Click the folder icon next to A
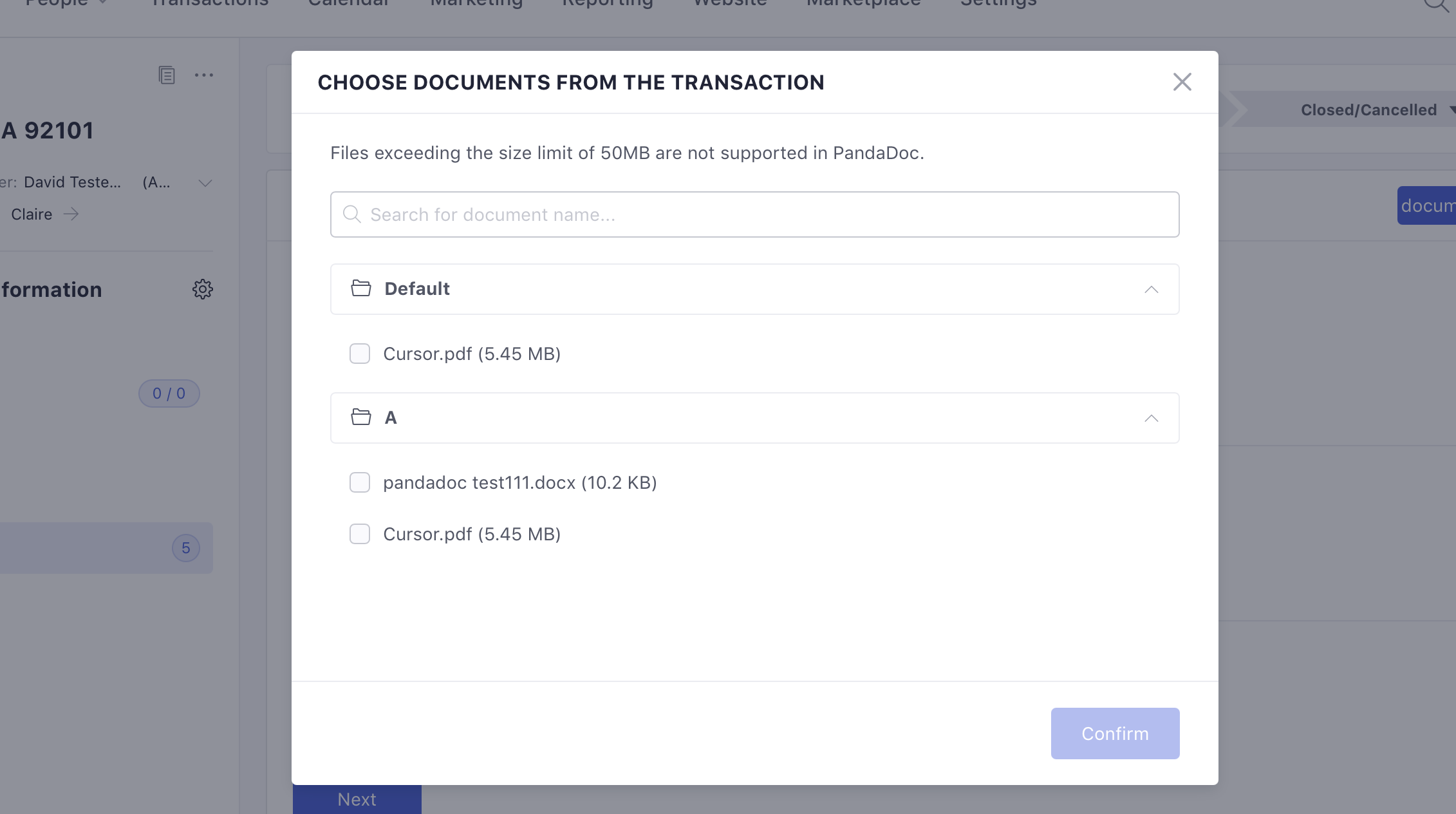 point(361,417)
